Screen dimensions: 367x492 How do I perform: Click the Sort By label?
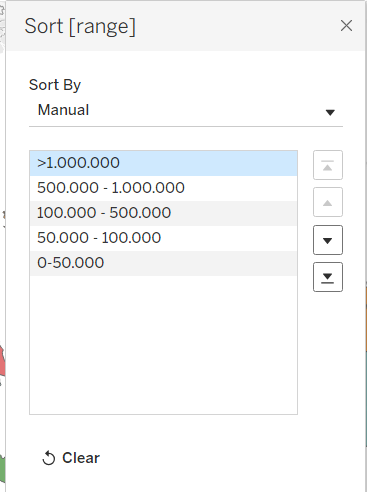click(x=55, y=85)
